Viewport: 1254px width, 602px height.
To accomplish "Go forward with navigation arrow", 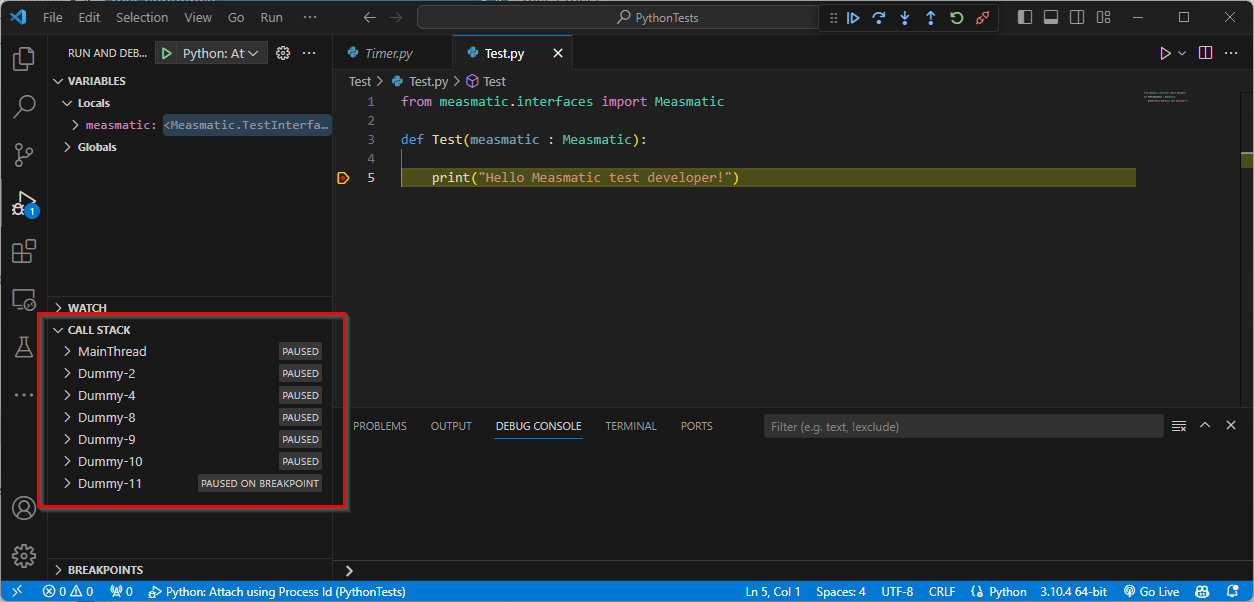I will [397, 18].
